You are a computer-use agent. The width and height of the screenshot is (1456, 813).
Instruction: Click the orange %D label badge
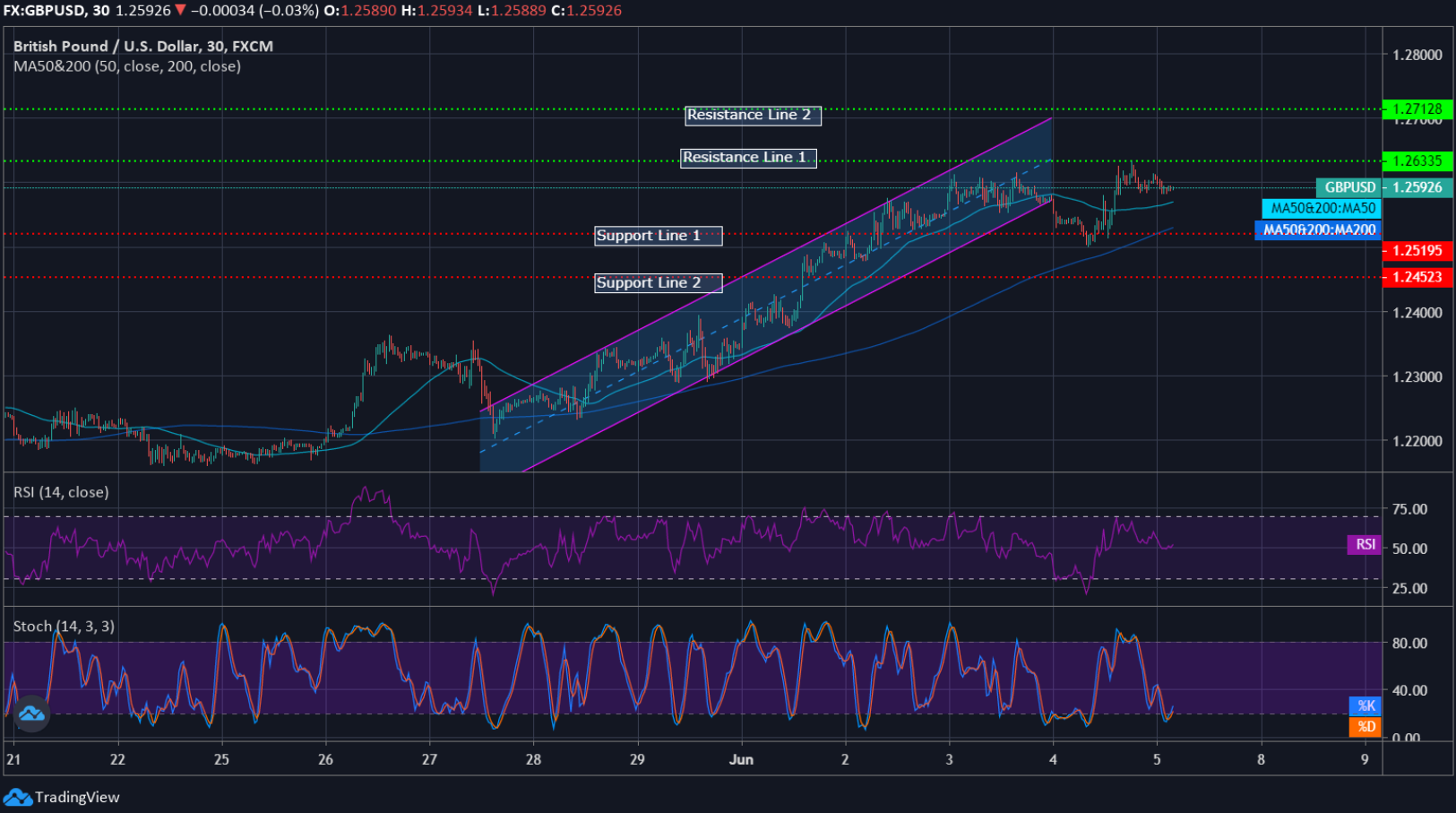[x=1363, y=727]
